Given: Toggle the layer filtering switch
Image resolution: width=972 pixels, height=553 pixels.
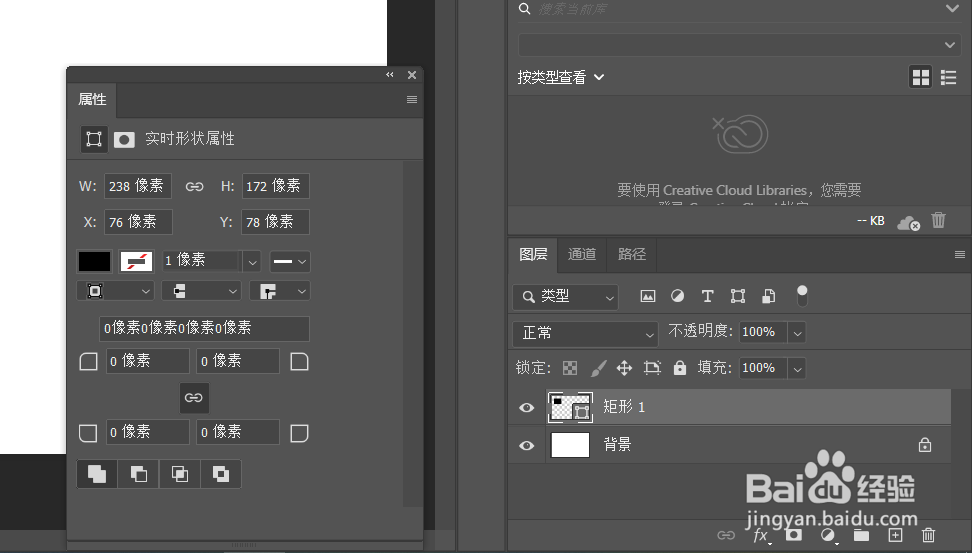Looking at the screenshot, I should point(802,296).
